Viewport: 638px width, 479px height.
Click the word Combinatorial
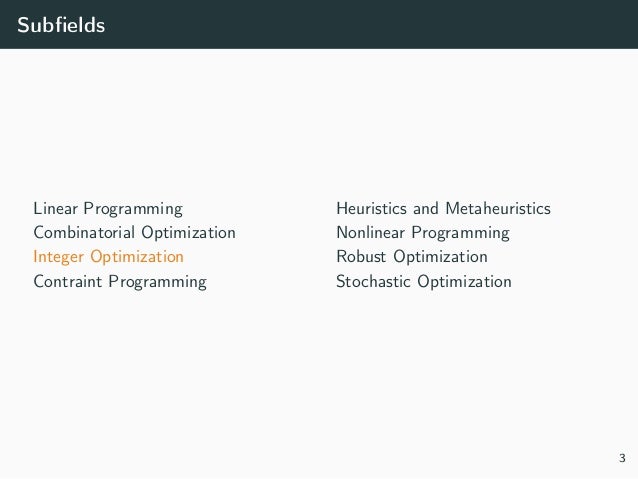point(84,233)
